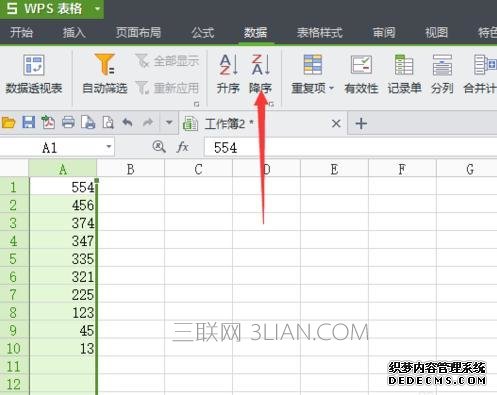Screen dimensions: 497x395
Task: Expand the 重复项 dropdown arrow
Action: 331,88
